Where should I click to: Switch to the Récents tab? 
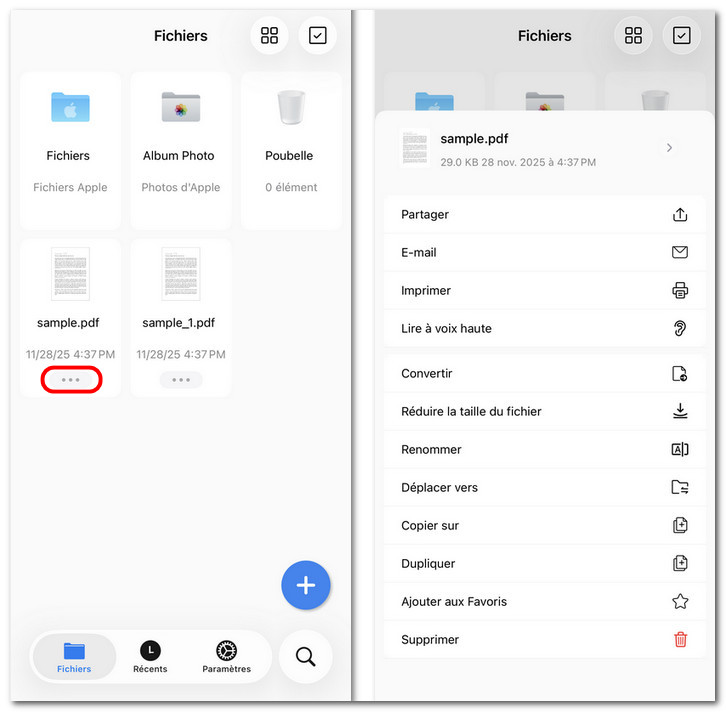coord(150,657)
